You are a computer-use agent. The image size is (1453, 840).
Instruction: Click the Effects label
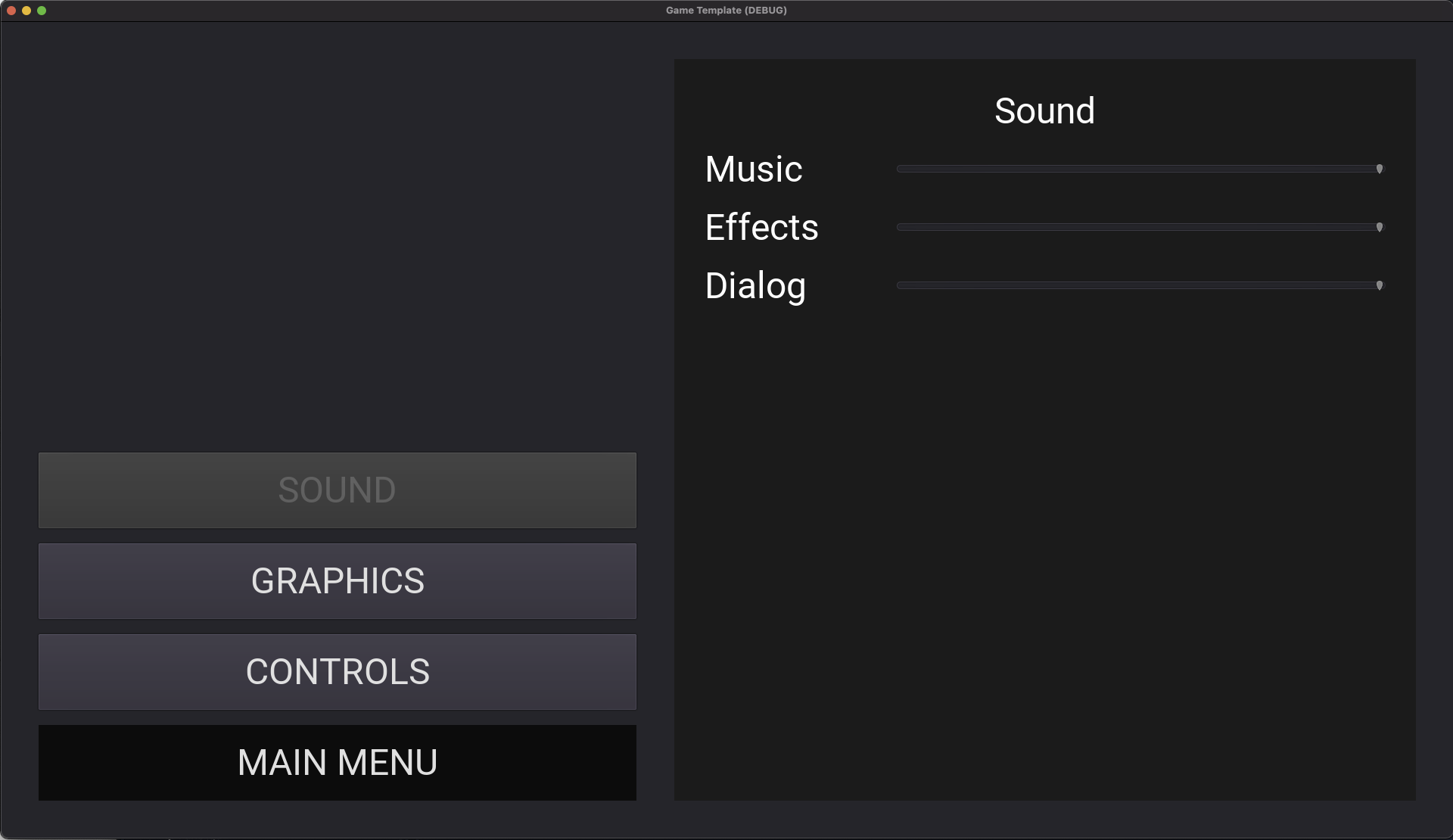(761, 227)
